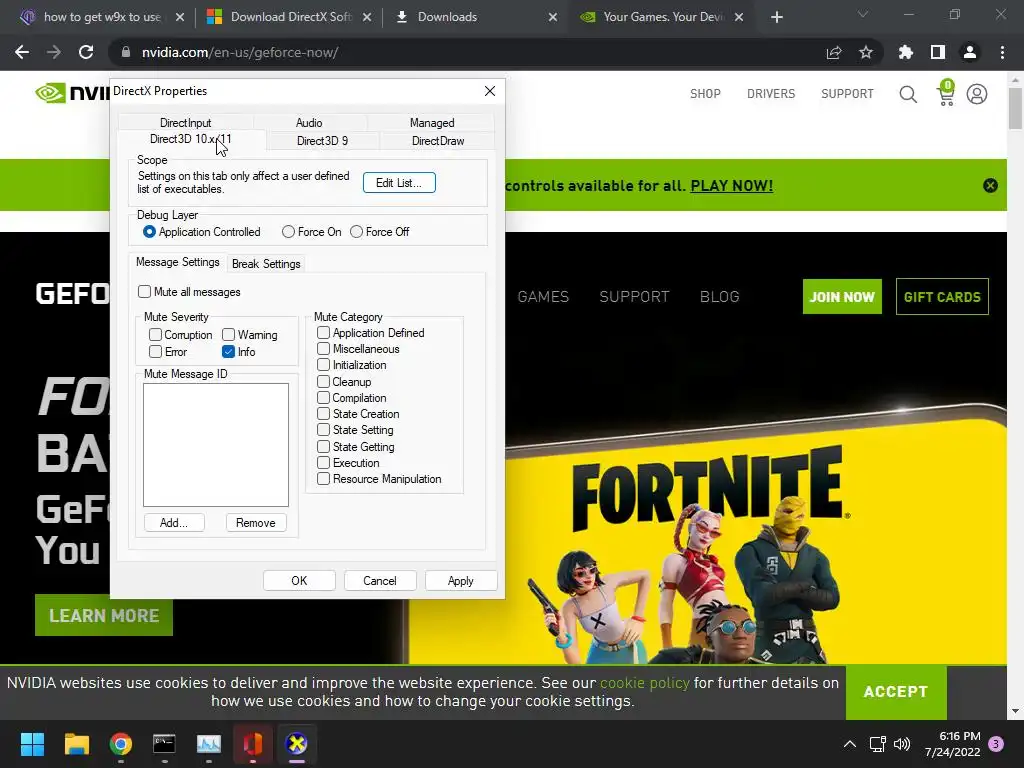Switch to the DirectDraw tab
Viewport: 1024px width, 768px height.
[x=438, y=140]
